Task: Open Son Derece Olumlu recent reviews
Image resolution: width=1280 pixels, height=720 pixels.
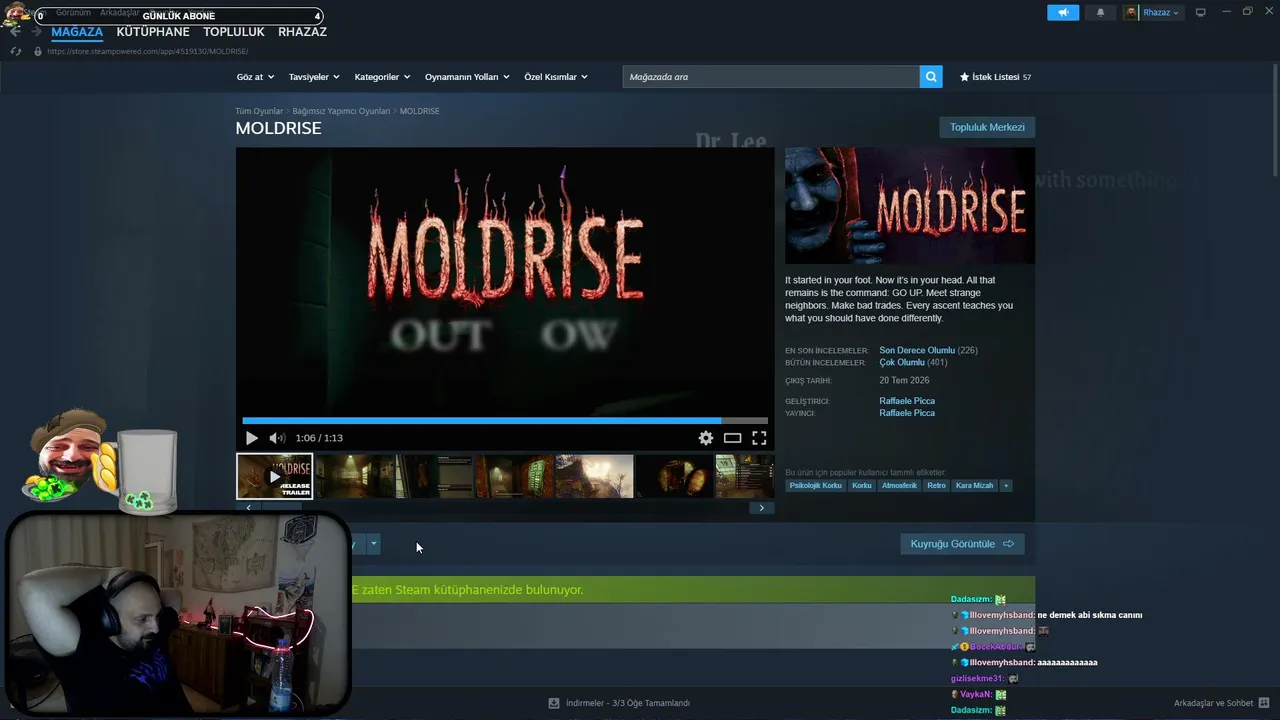Action: point(917,351)
